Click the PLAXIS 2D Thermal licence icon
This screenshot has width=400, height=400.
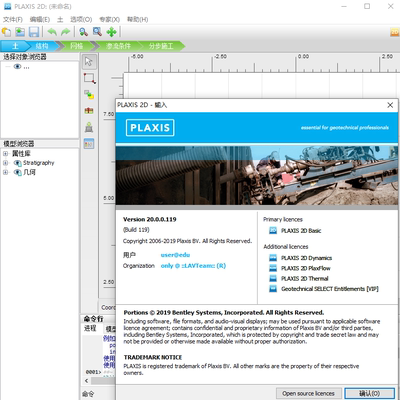pyautogui.click(x=273, y=278)
